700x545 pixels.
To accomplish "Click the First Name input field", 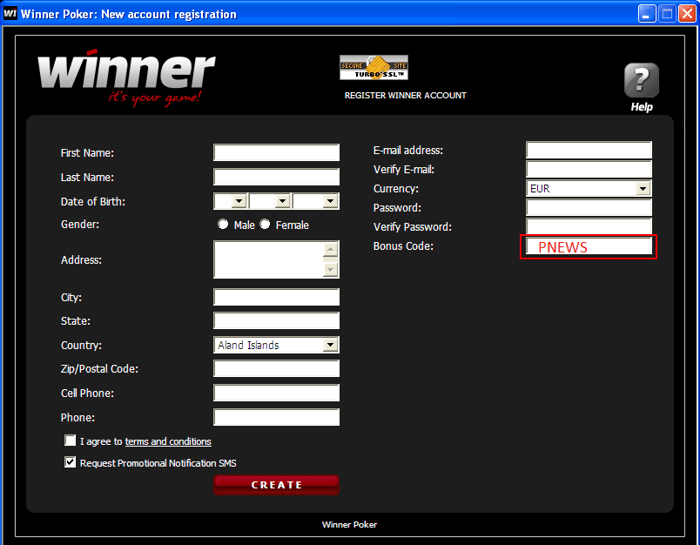I will pos(276,152).
